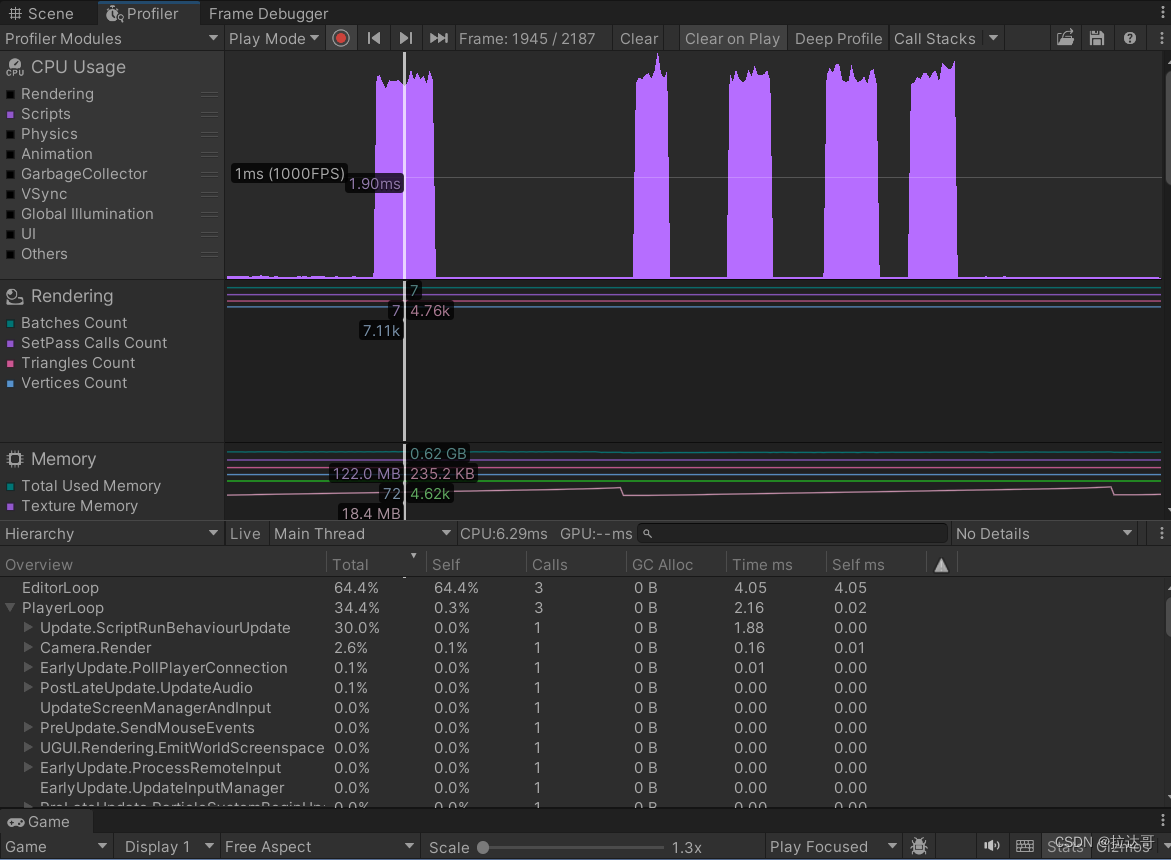Expand the Camera.Render row
The image size is (1171, 860).
click(x=28, y=647)
